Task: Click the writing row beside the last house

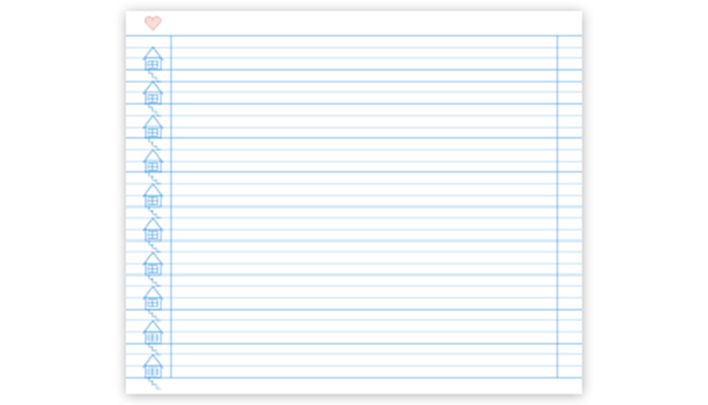Action: (364, 360)
